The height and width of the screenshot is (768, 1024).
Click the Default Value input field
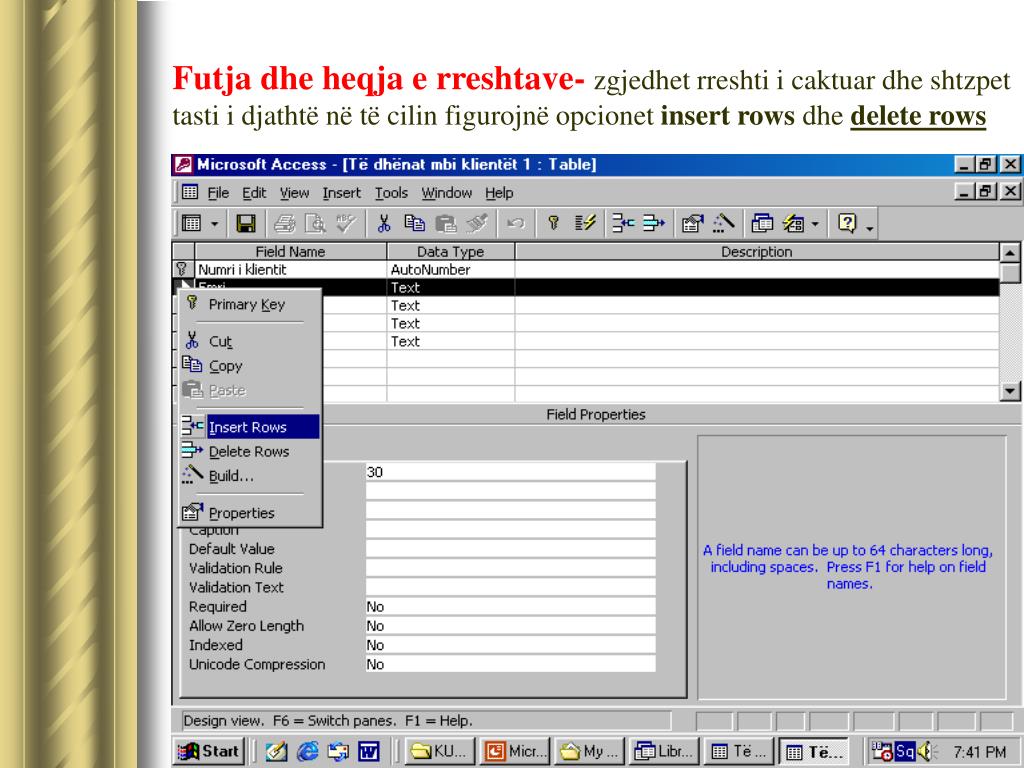[x=510, y=549]
